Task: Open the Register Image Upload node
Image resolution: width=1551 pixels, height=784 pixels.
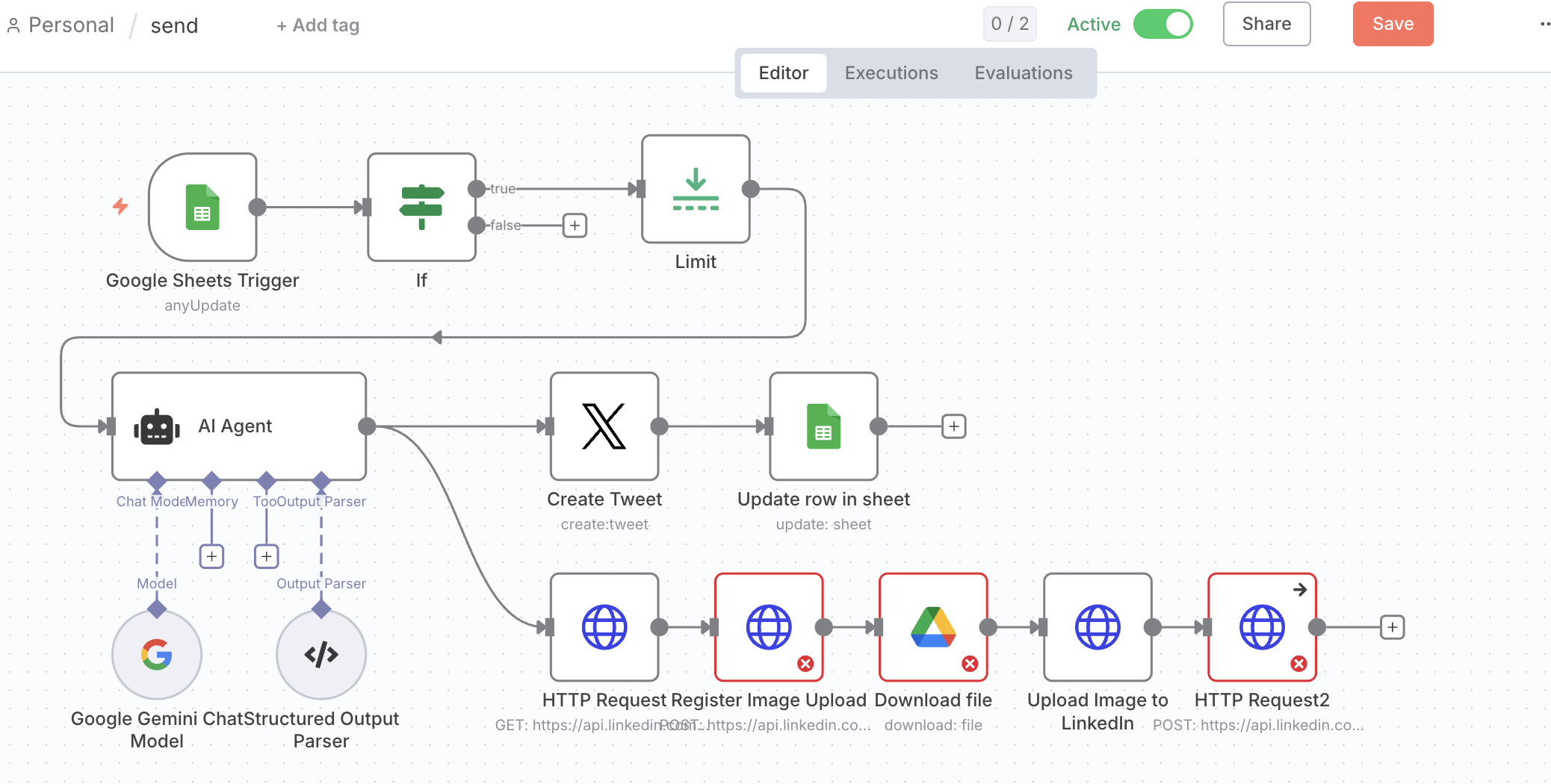Action: pos(769,627)
